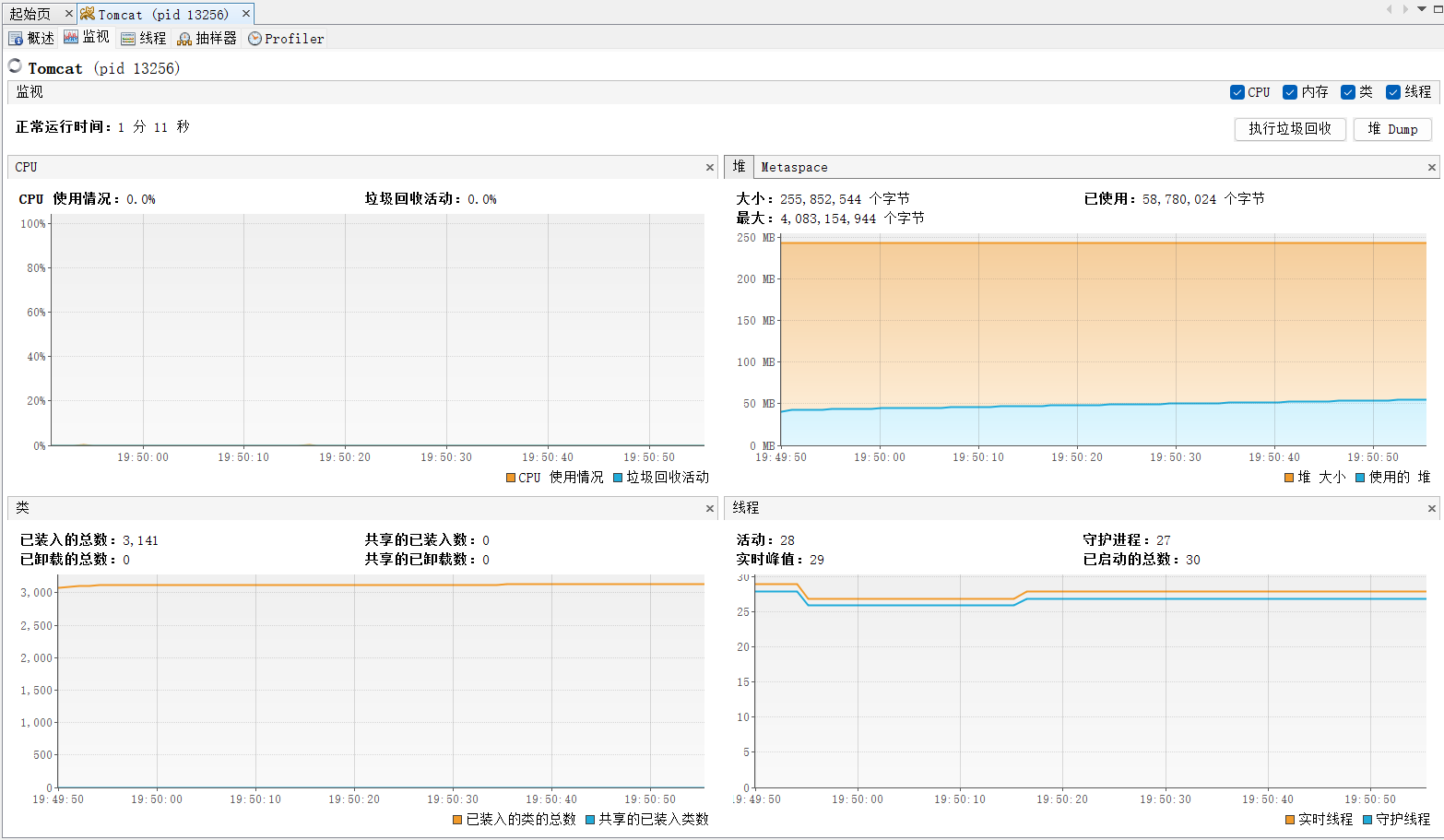Image resolution: width=1444 pixels, height=840 pixels.
Task: Maximize the window via restore icon
Action: pos(1438,9)
